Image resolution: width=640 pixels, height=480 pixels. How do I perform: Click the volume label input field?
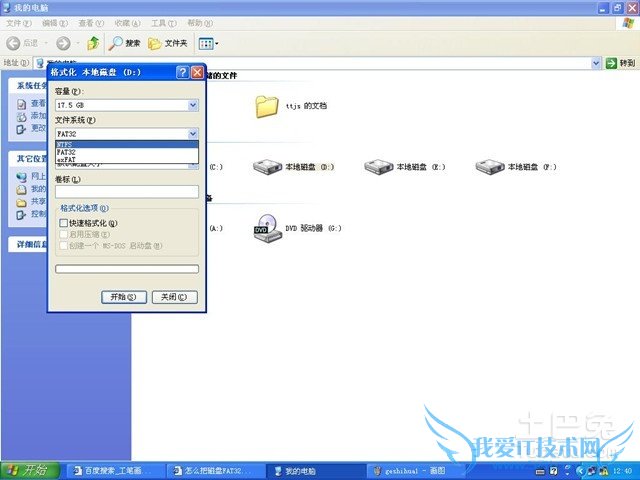(x=127, y=192)
